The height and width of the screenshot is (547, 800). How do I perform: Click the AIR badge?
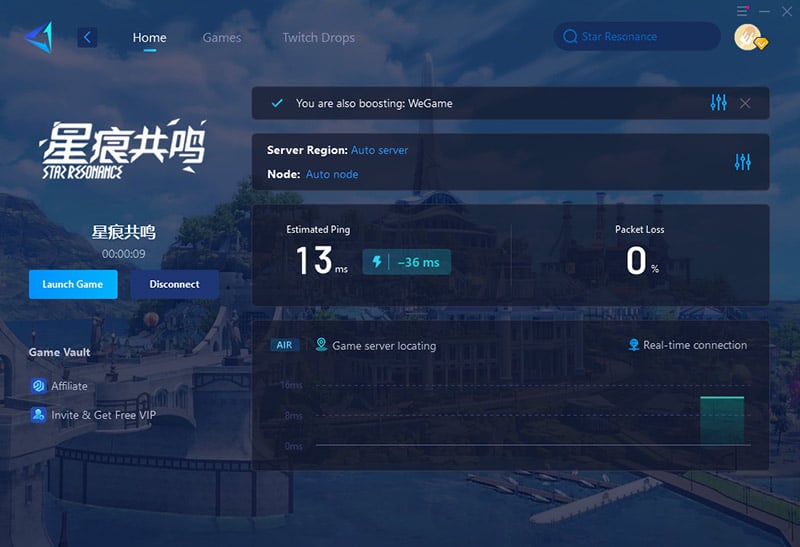click(284, 345)
